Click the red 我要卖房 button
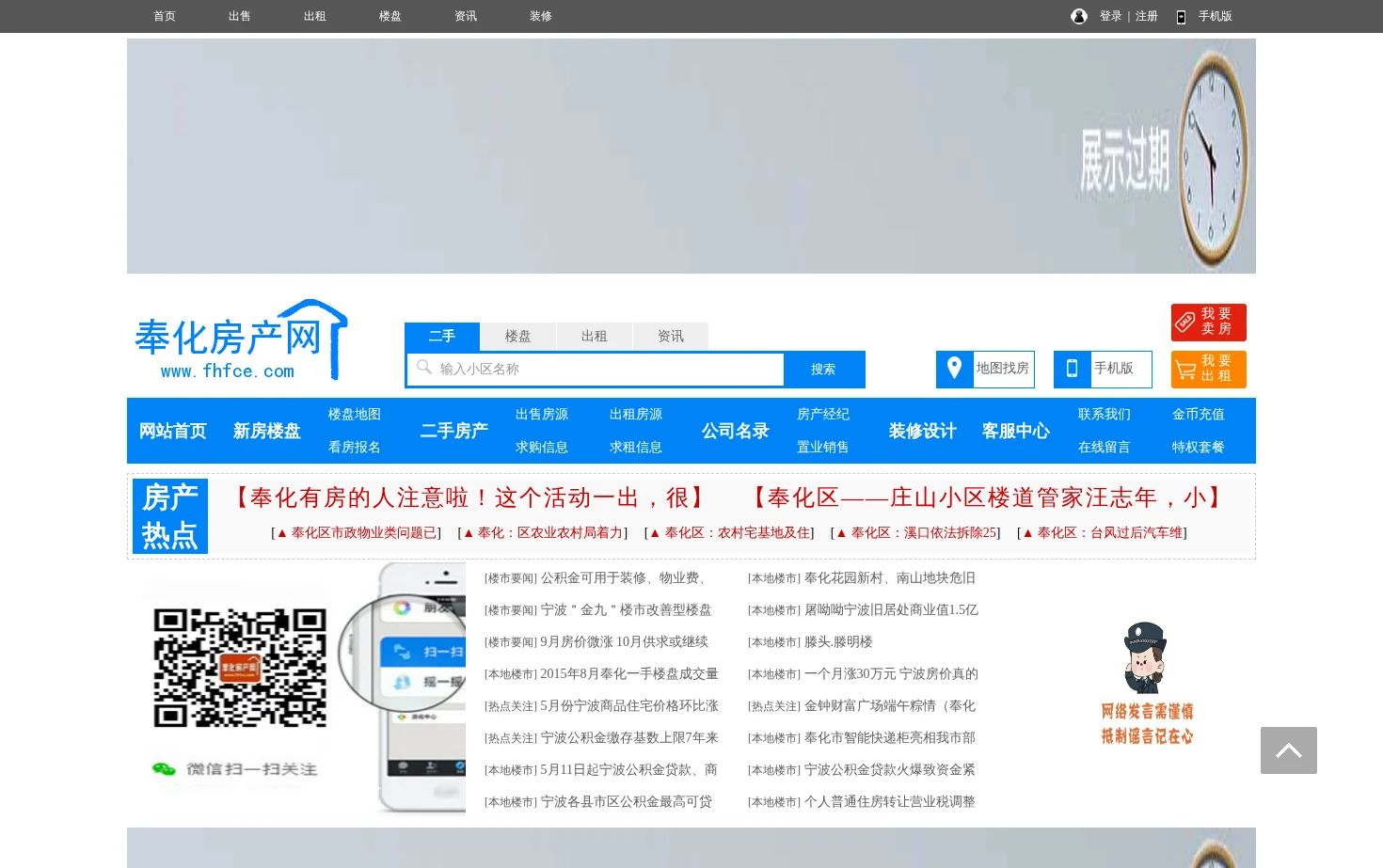The height and width of the screenshot is (868, 1383). click(x=1209, y=323)
